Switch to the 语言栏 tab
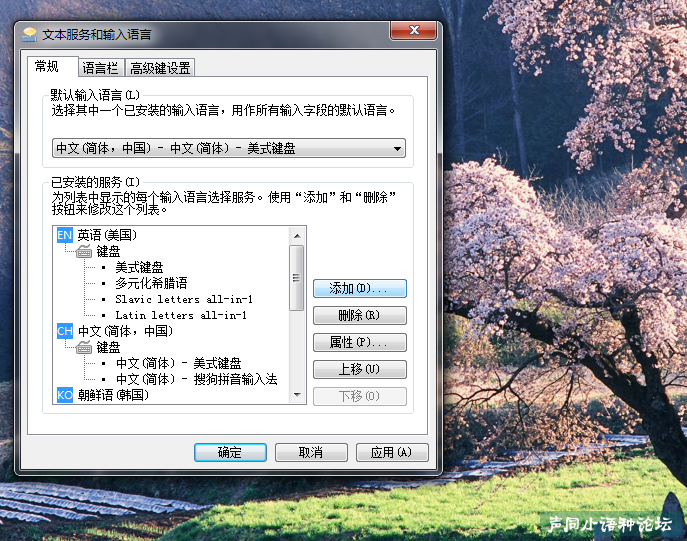Screen dimensions: 687x541 point(101,68)
